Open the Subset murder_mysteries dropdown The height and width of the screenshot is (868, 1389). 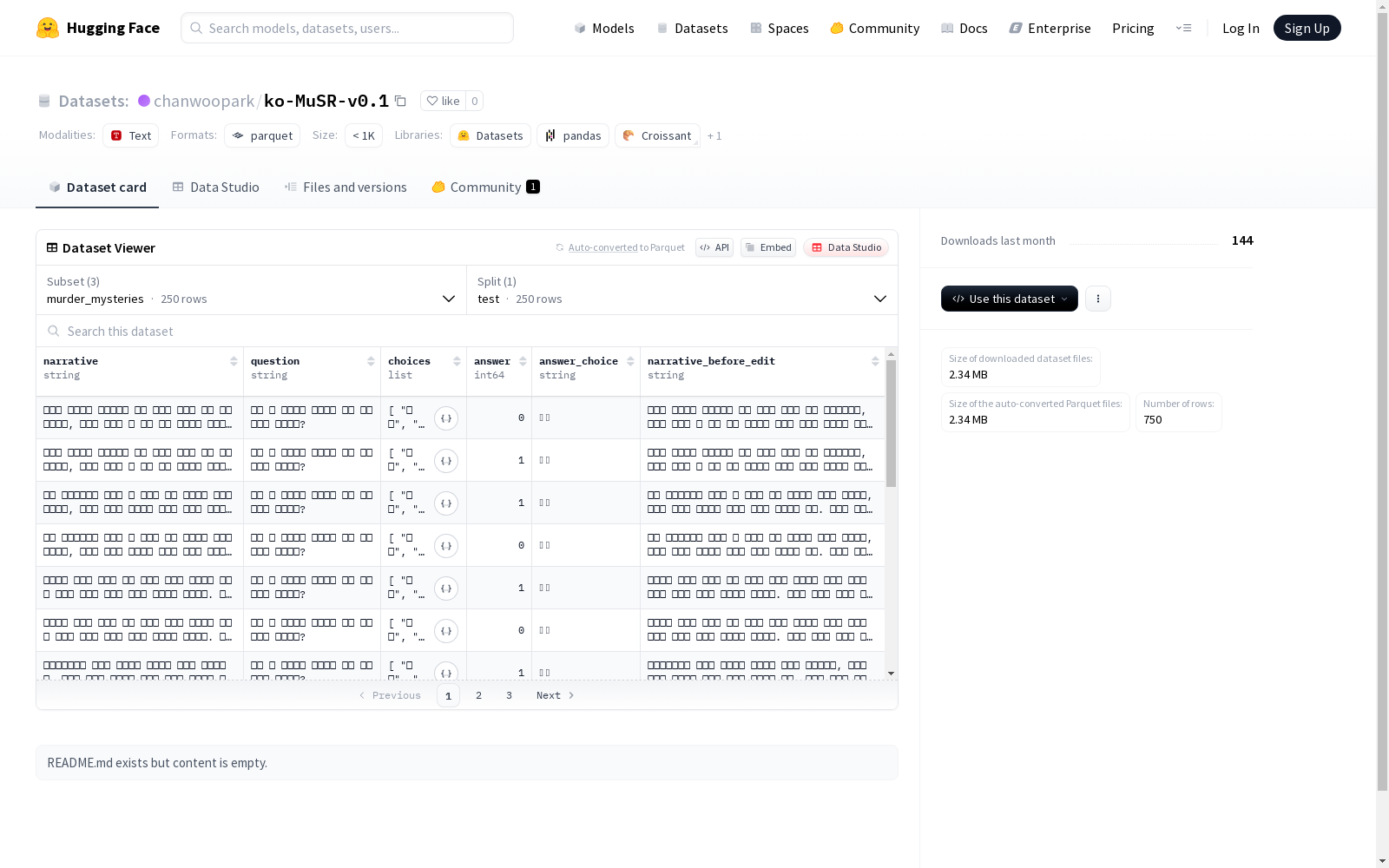click(x=252, y=290)
